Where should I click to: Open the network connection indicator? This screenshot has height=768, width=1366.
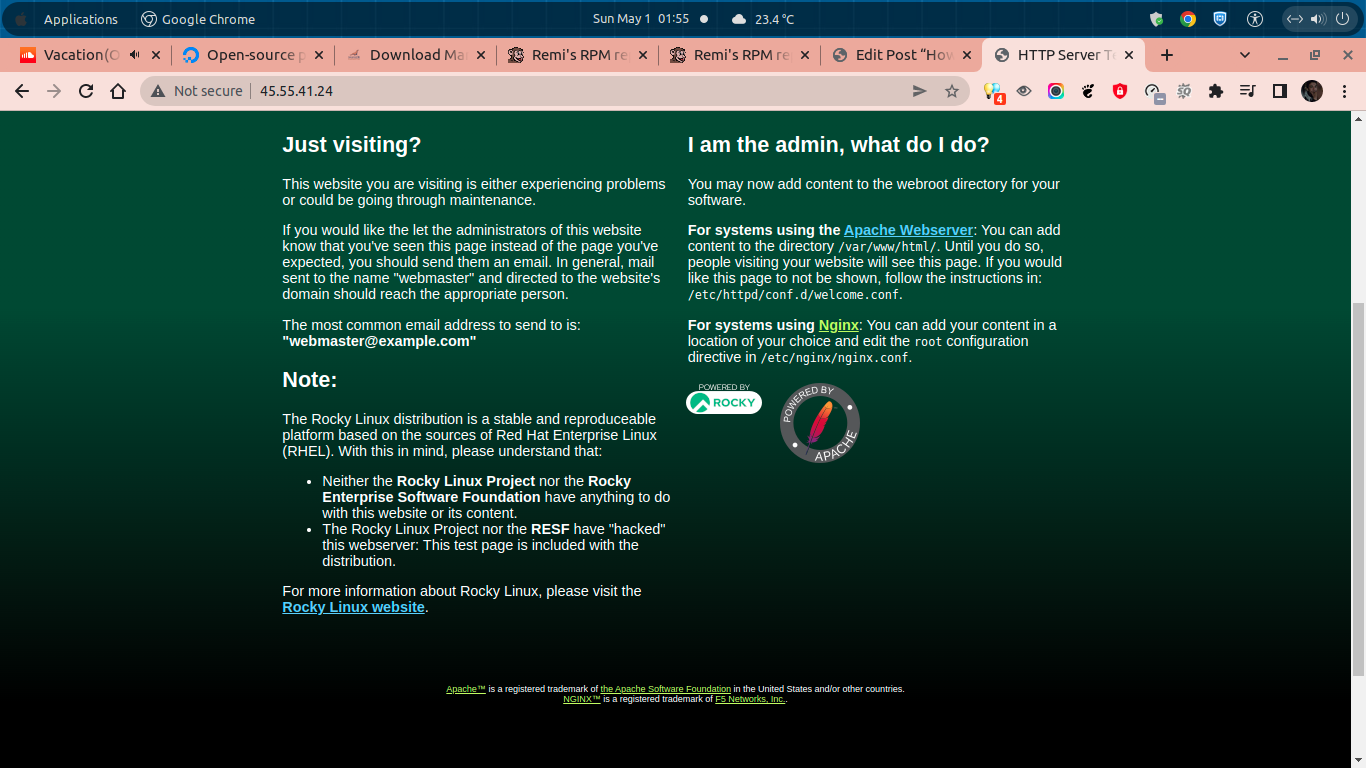[1294, 19]
